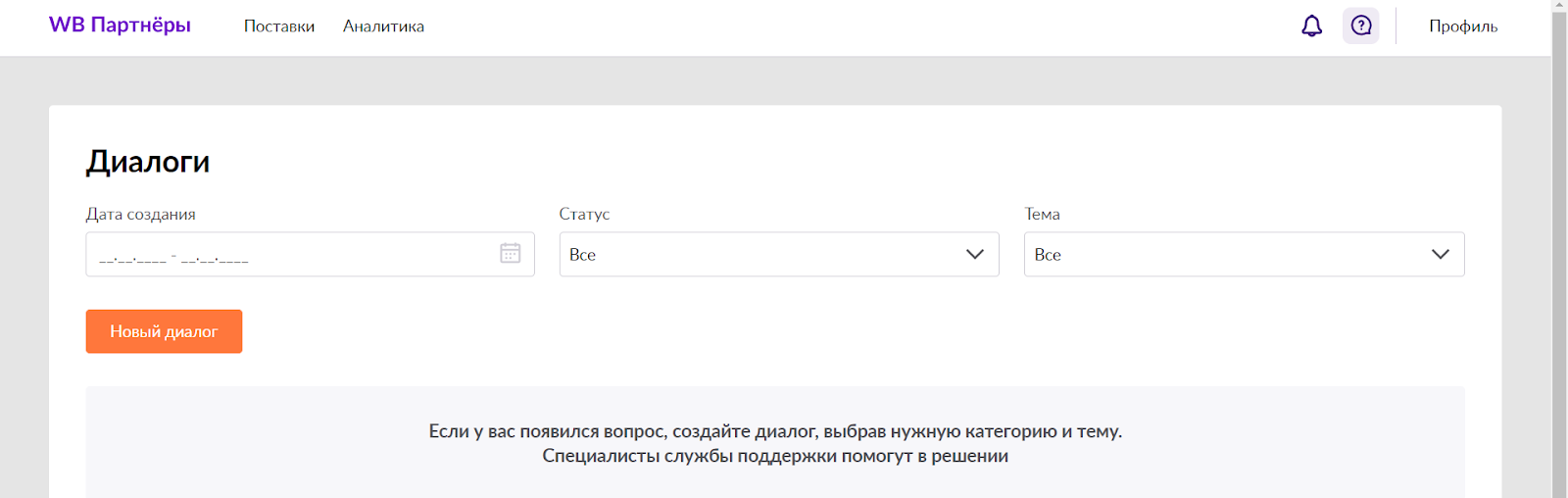Click the Диалоги page heading
The image size is (1568, 498).
(148, 162)
